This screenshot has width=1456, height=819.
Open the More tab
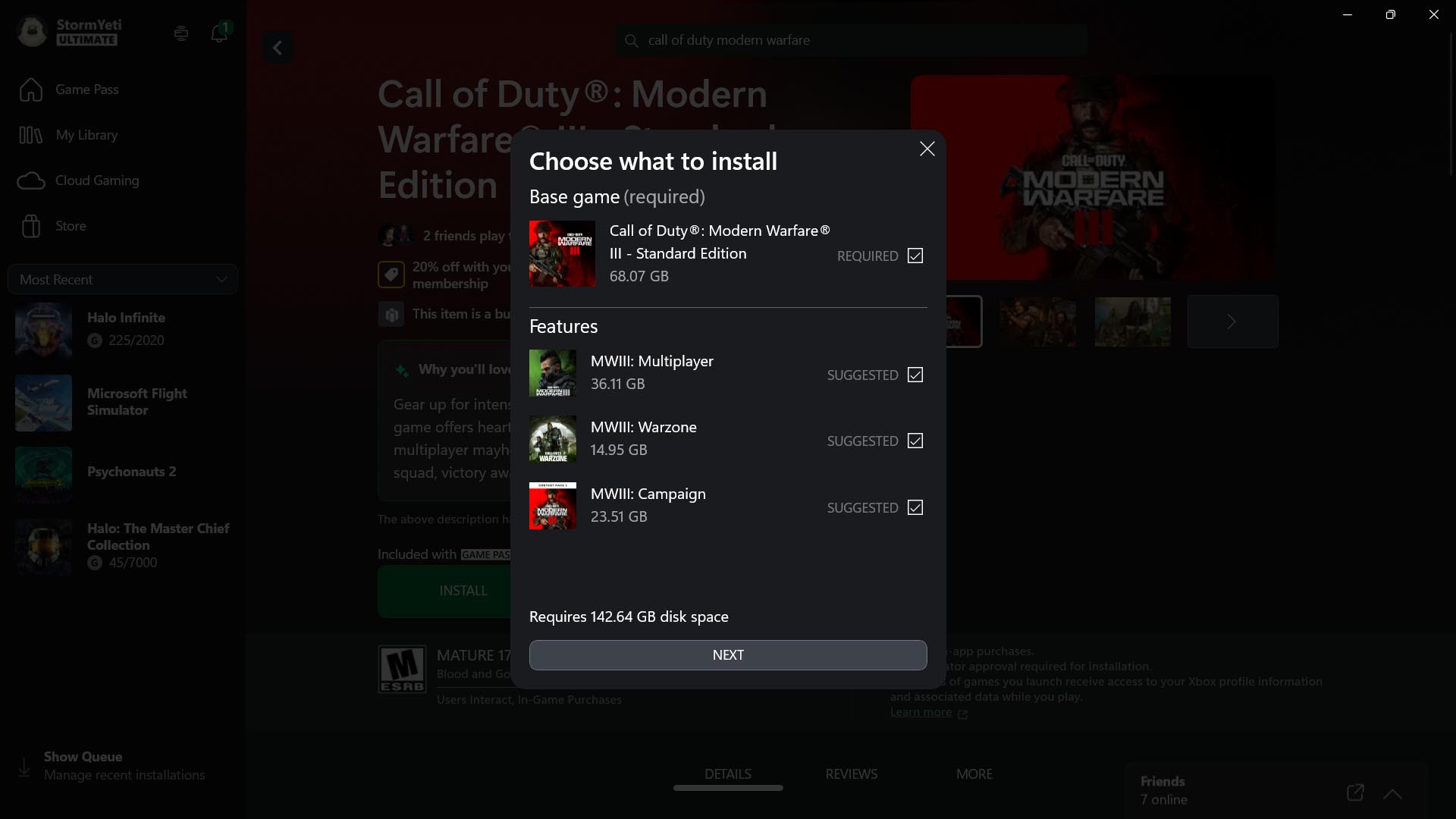click(974, 773)
